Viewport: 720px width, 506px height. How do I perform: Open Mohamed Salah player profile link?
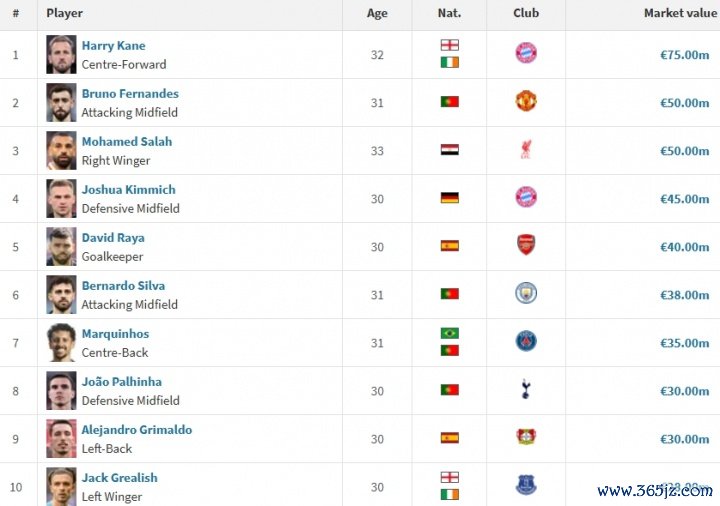pyautogui.click(x=127, y=142)
